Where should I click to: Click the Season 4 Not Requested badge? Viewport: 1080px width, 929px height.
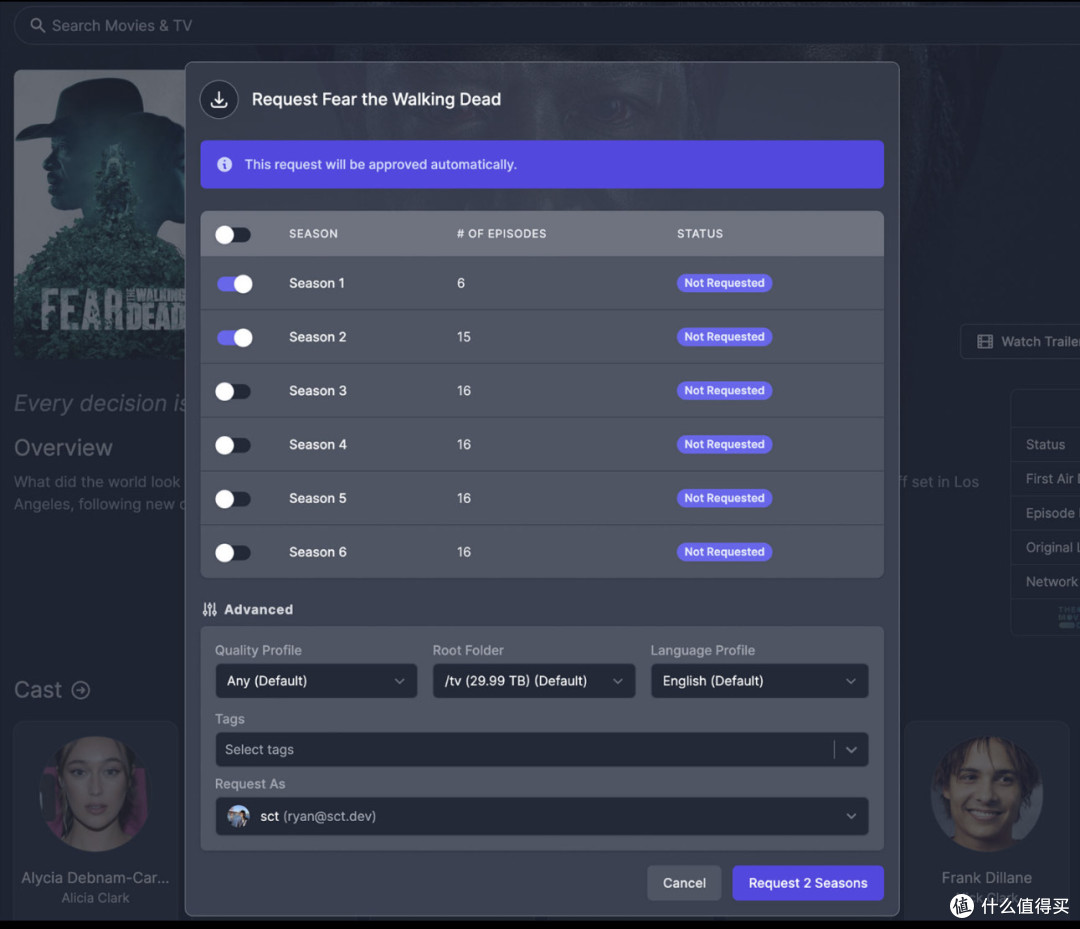[x=724, y=444]
